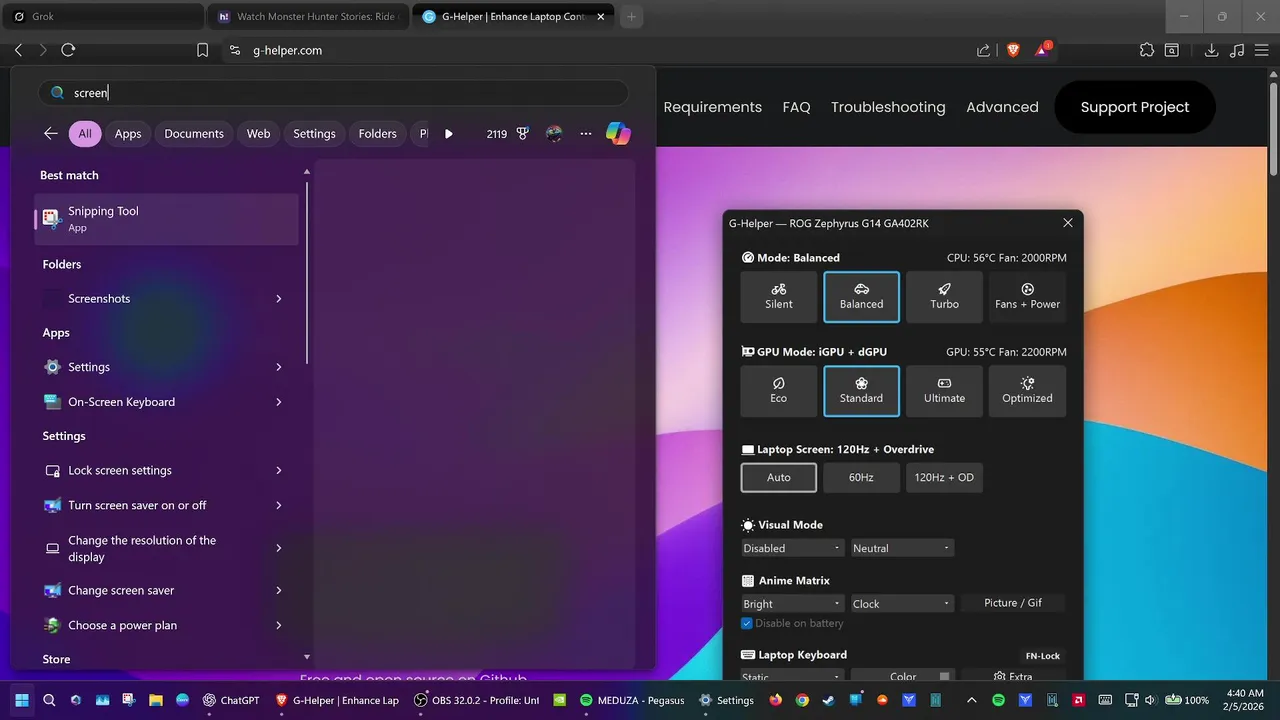The height and width of the screenshot is (720, 1280).
Task: Open File Explorer from the taskbar
Action: [156, 700]
